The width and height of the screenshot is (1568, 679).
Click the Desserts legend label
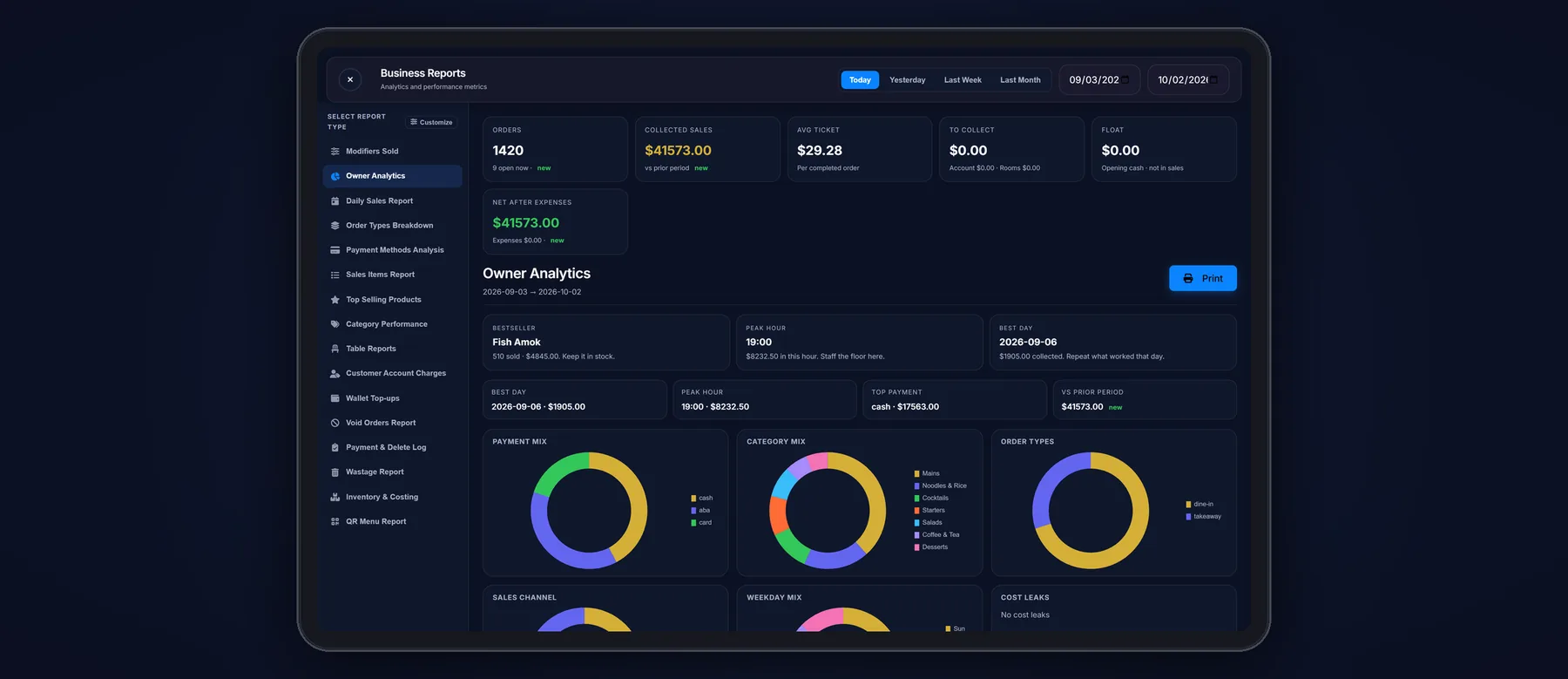(x=935, y=547)
